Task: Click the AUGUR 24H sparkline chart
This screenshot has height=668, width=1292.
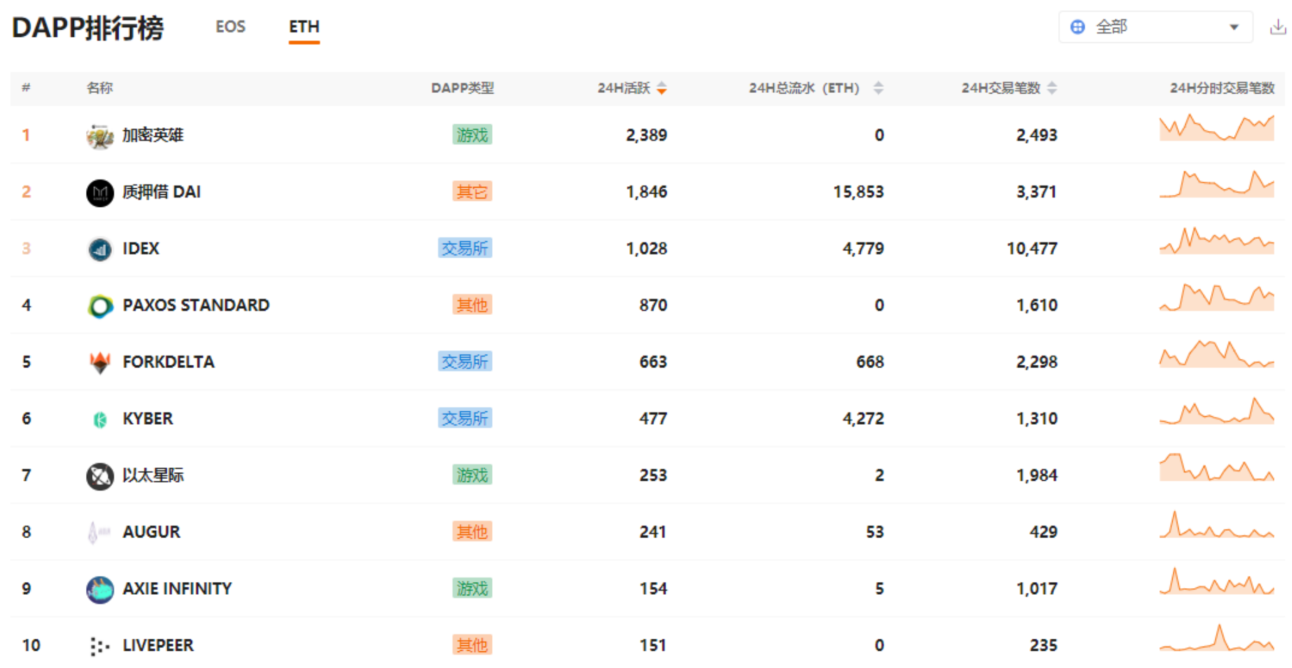Action: (1217, 524)
